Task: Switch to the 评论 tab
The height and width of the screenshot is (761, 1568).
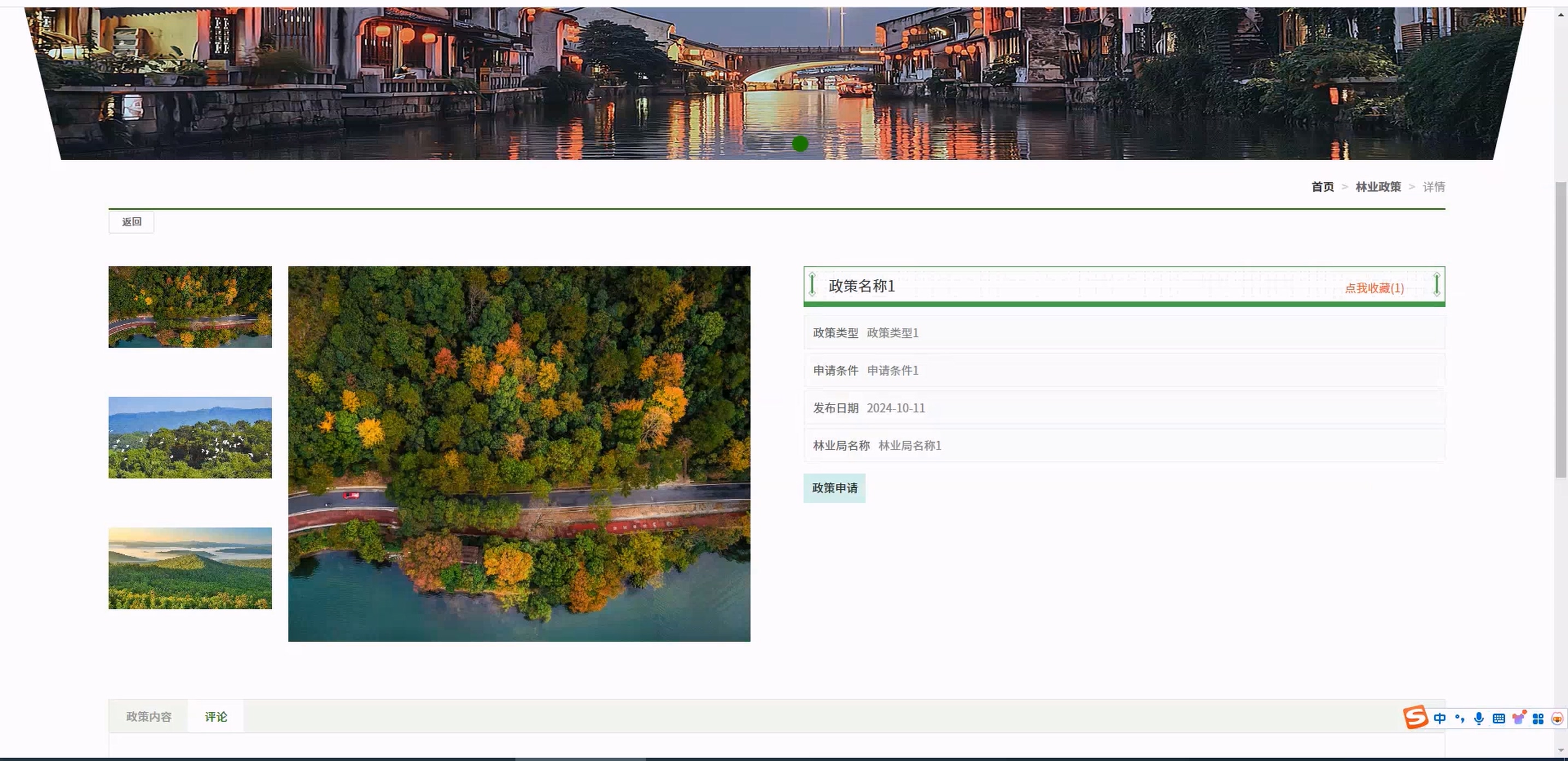Action: click(x=215, y=717)
